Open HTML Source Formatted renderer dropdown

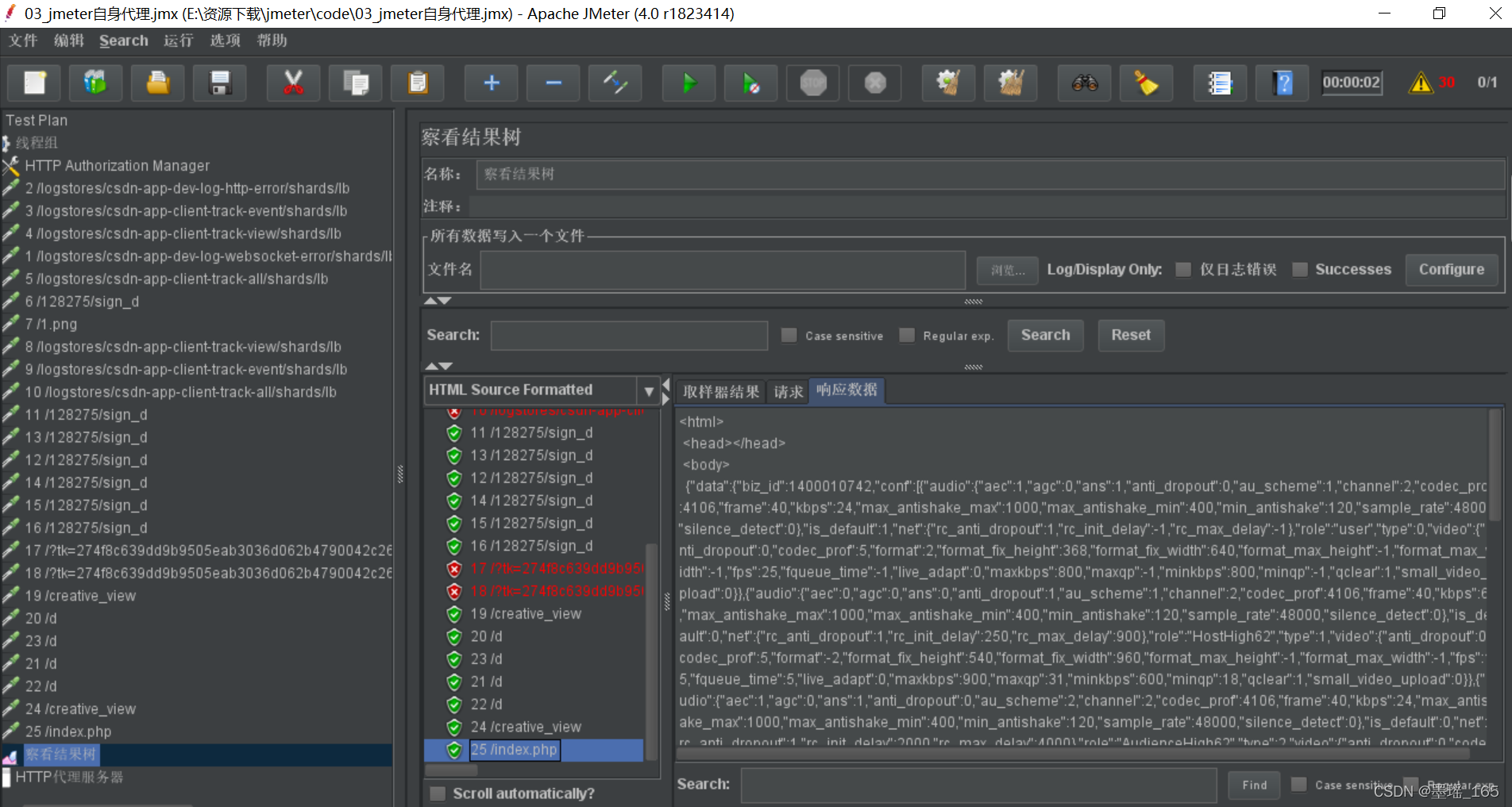(649, 391)
